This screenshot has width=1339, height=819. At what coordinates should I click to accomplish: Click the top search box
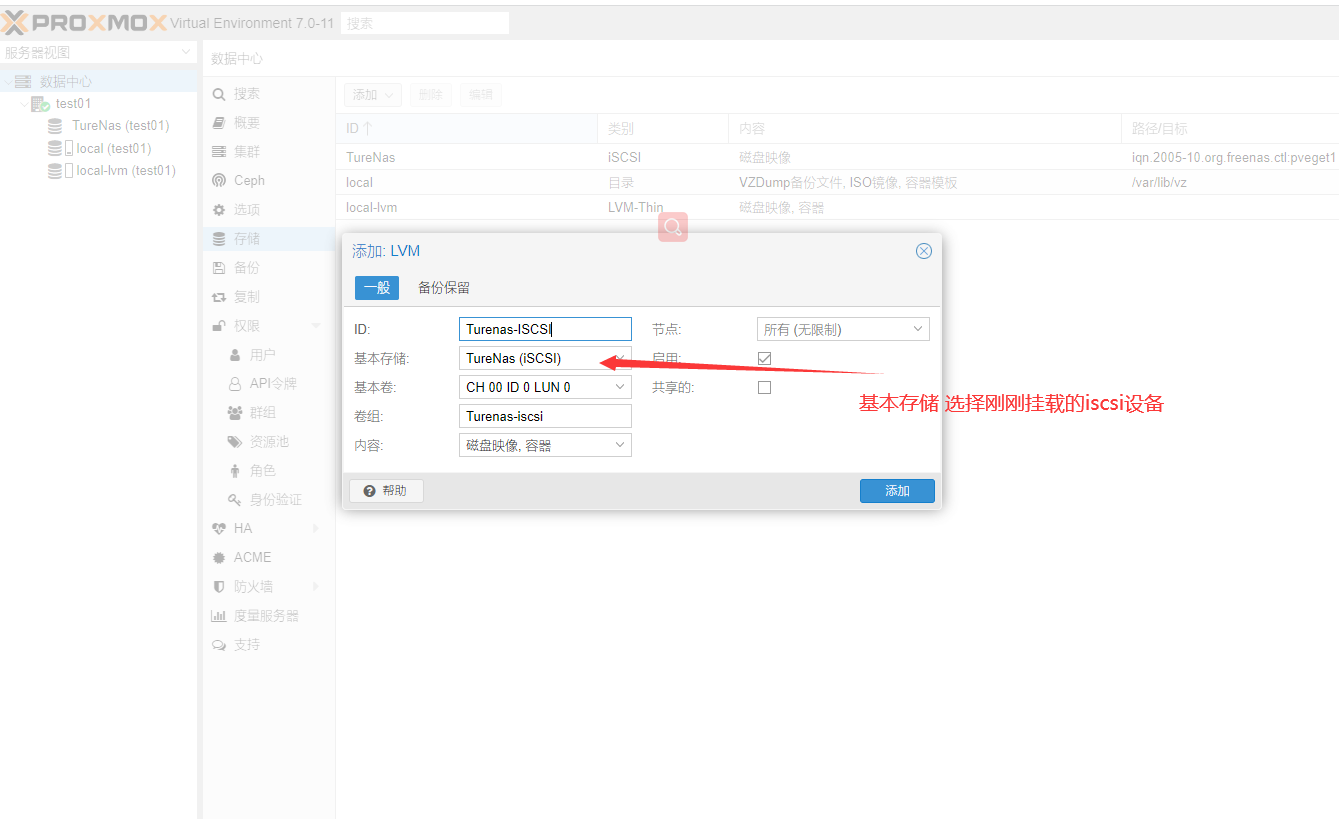pyautogui.click(x=425, y=23)
